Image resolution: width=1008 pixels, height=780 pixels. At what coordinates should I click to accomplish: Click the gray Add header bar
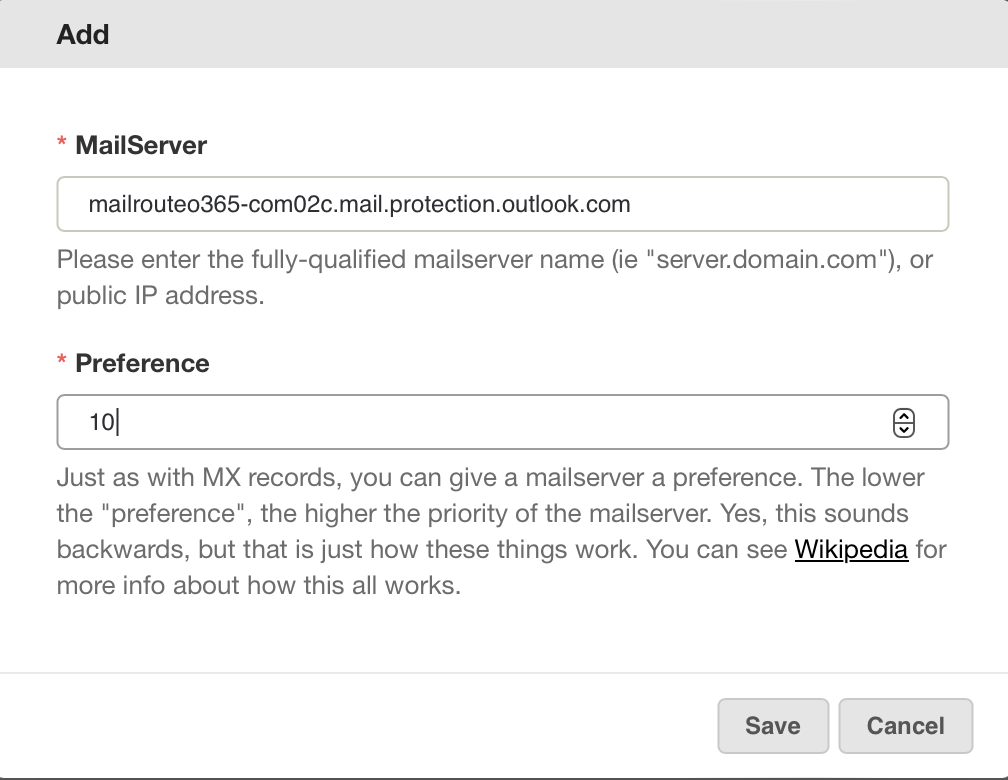pos(504,33)
